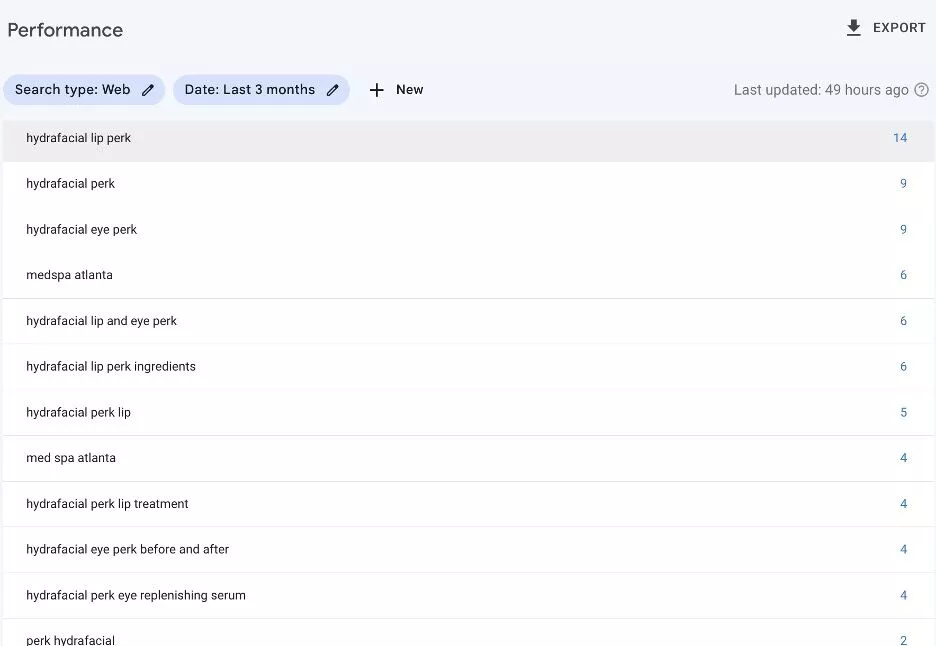The image size is (936, 646).
Task: Edit the Date filter pencil icon
Action: tap(333, 90)
